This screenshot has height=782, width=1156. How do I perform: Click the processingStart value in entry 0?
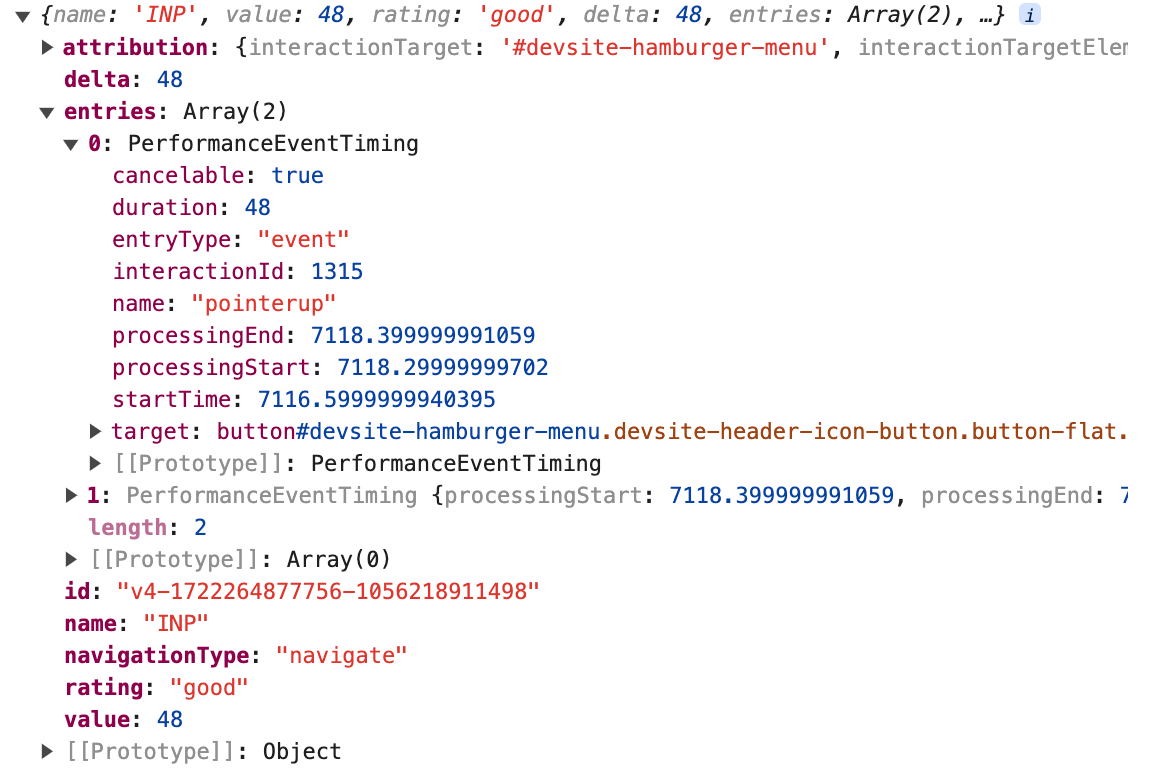click(x=443, y=367)
